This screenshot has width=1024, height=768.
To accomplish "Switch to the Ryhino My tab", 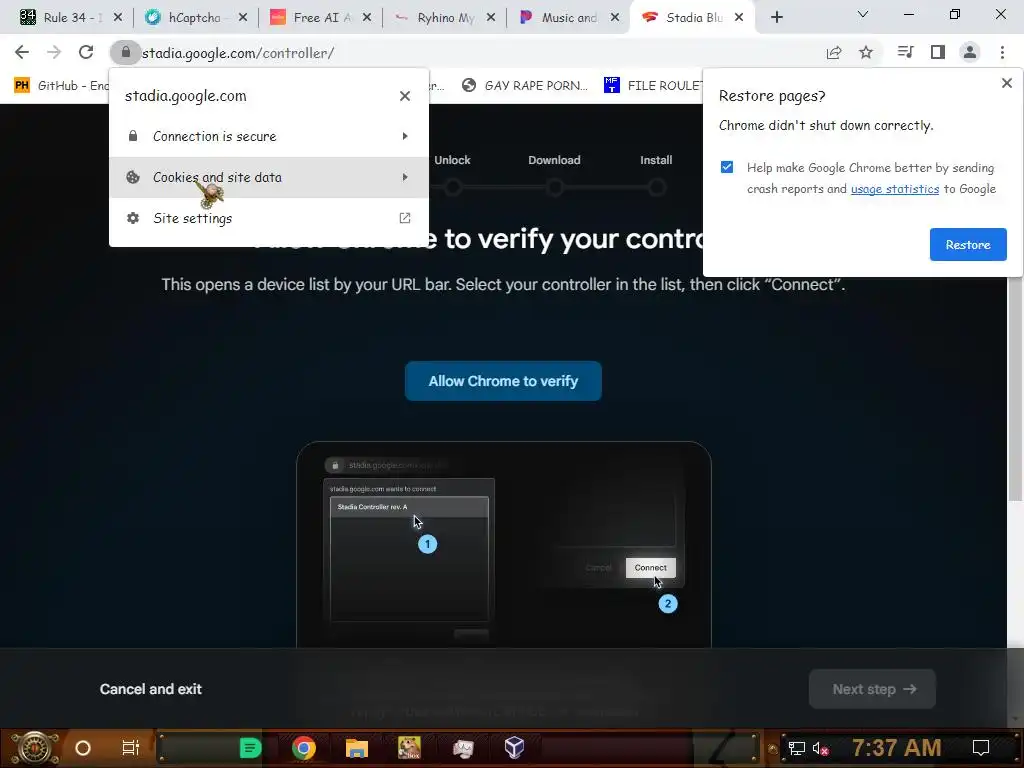I will coord(444,18).
